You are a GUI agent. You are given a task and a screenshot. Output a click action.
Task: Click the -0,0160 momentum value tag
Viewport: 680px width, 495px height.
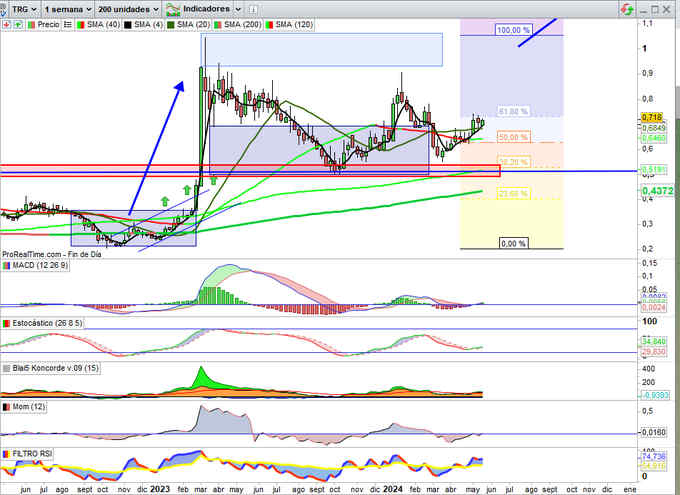[x=654, y=433]
